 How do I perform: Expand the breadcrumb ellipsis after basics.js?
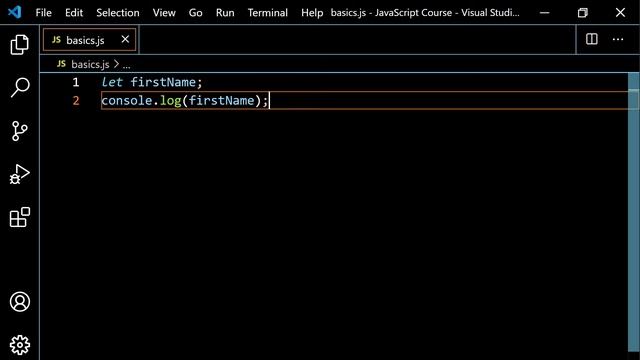pyautogui.click(x=127, y=65)
